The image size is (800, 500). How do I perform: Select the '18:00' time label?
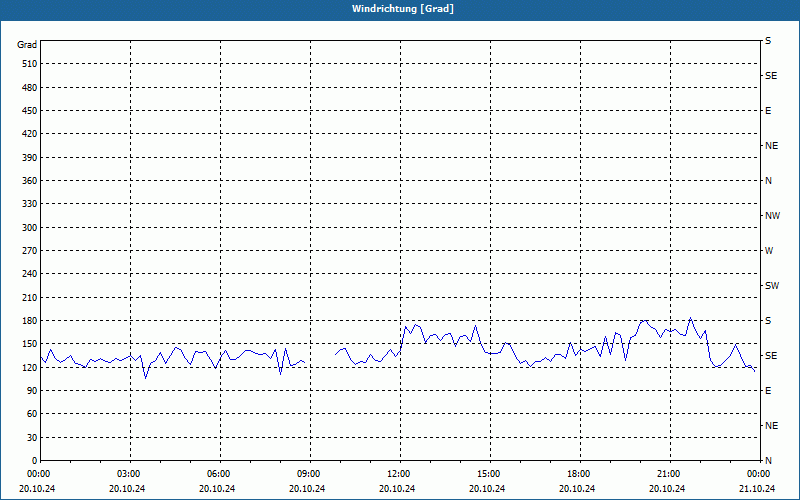581,474
